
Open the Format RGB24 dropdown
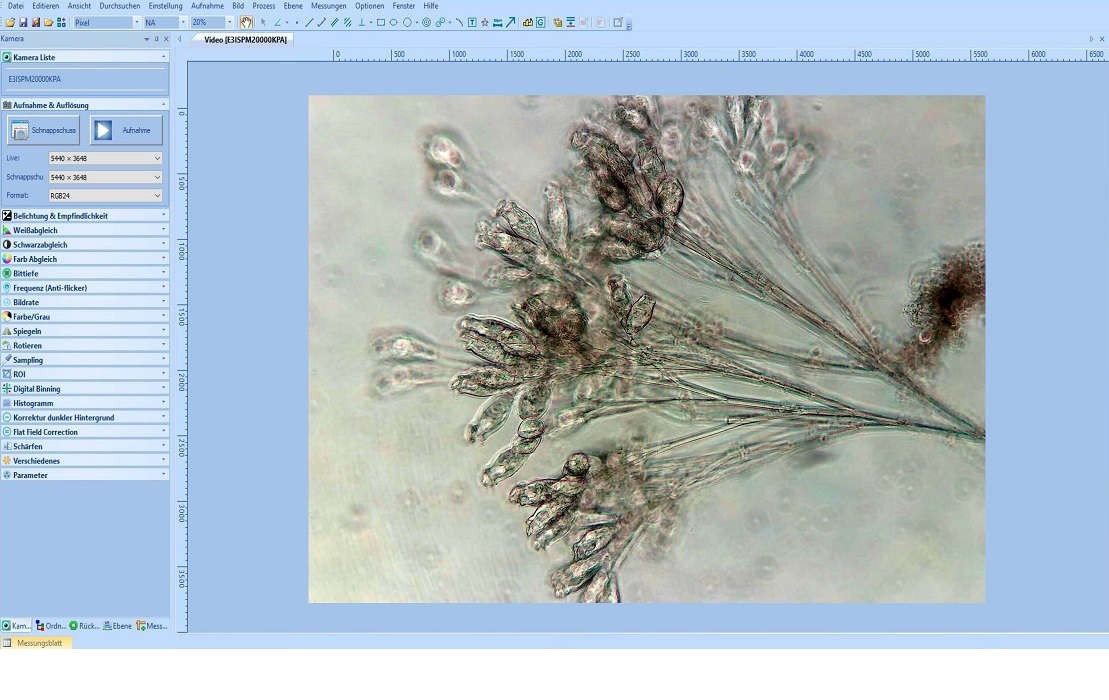tap(105, 196)
